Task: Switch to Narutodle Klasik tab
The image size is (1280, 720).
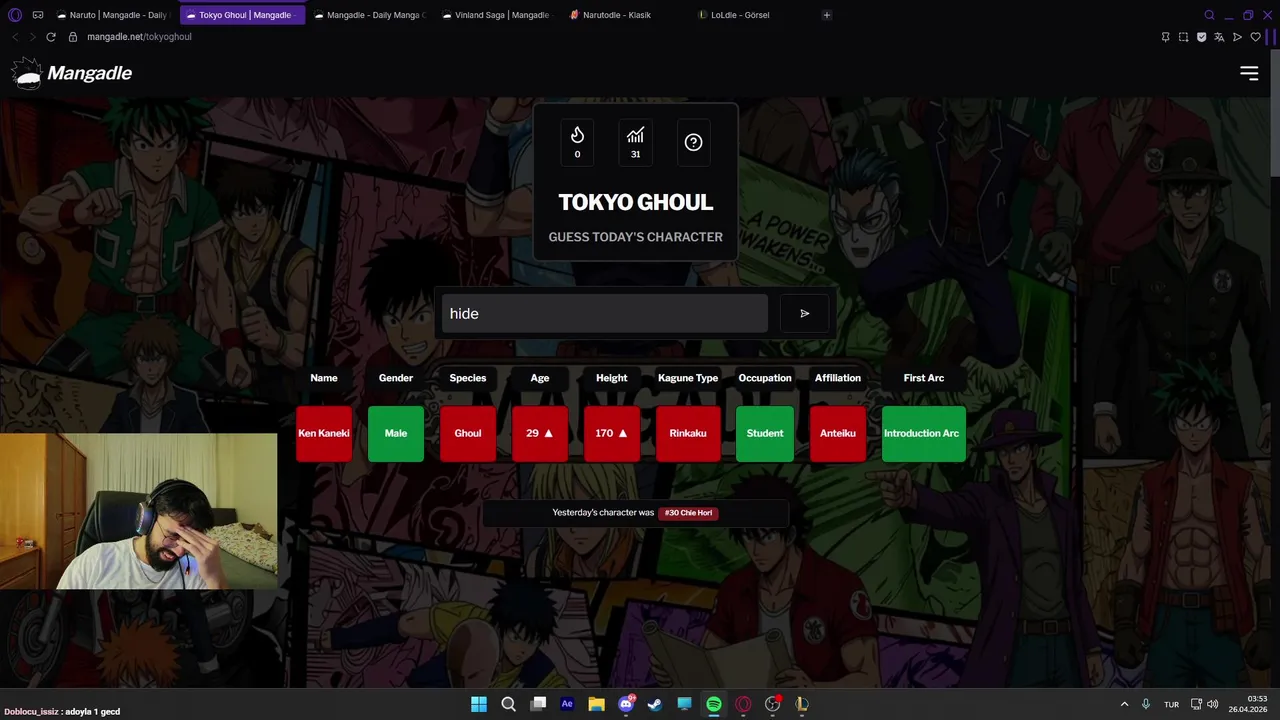Action: [624, 15]
